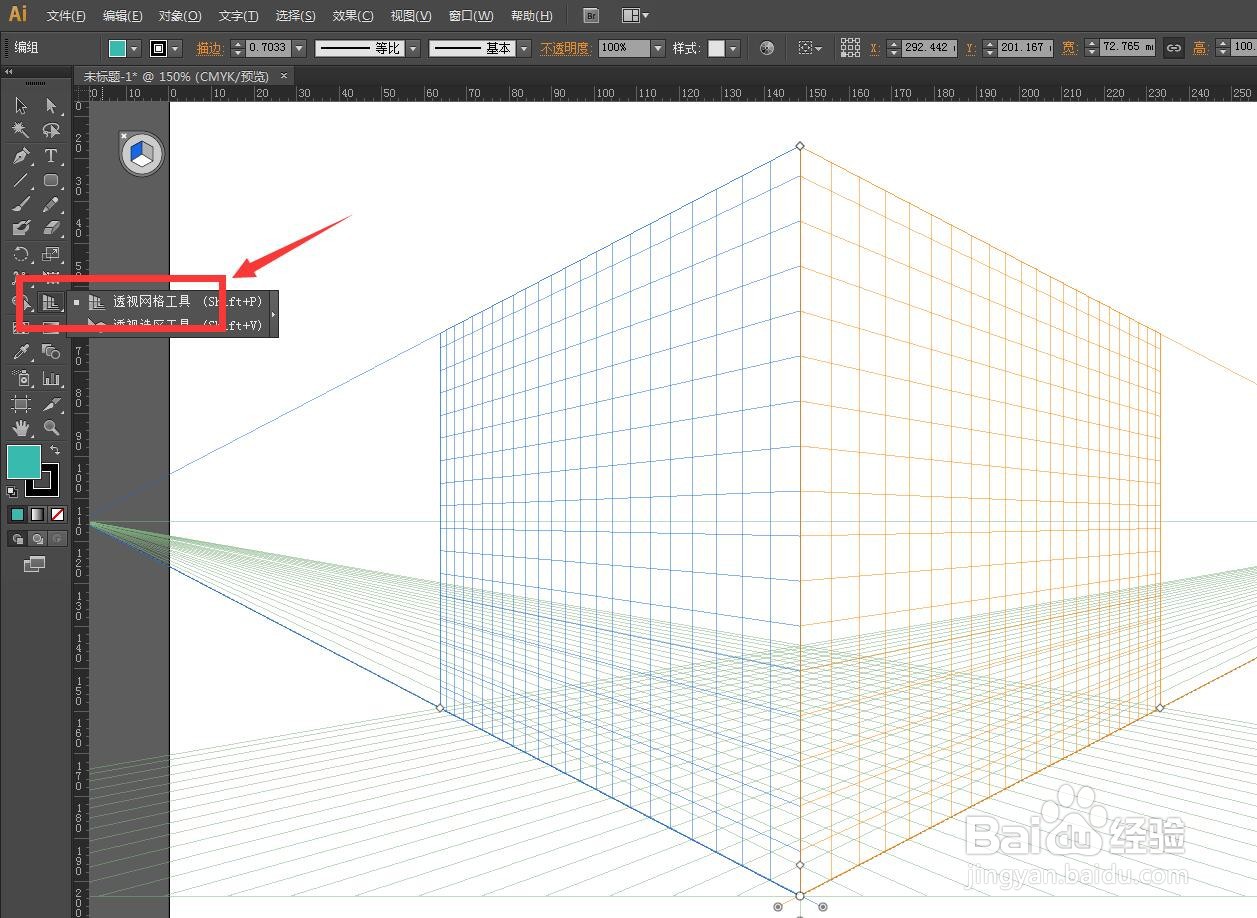The image size is (1257, 918).
Task: Click the reference point grid icon
Action: (850, 48)
